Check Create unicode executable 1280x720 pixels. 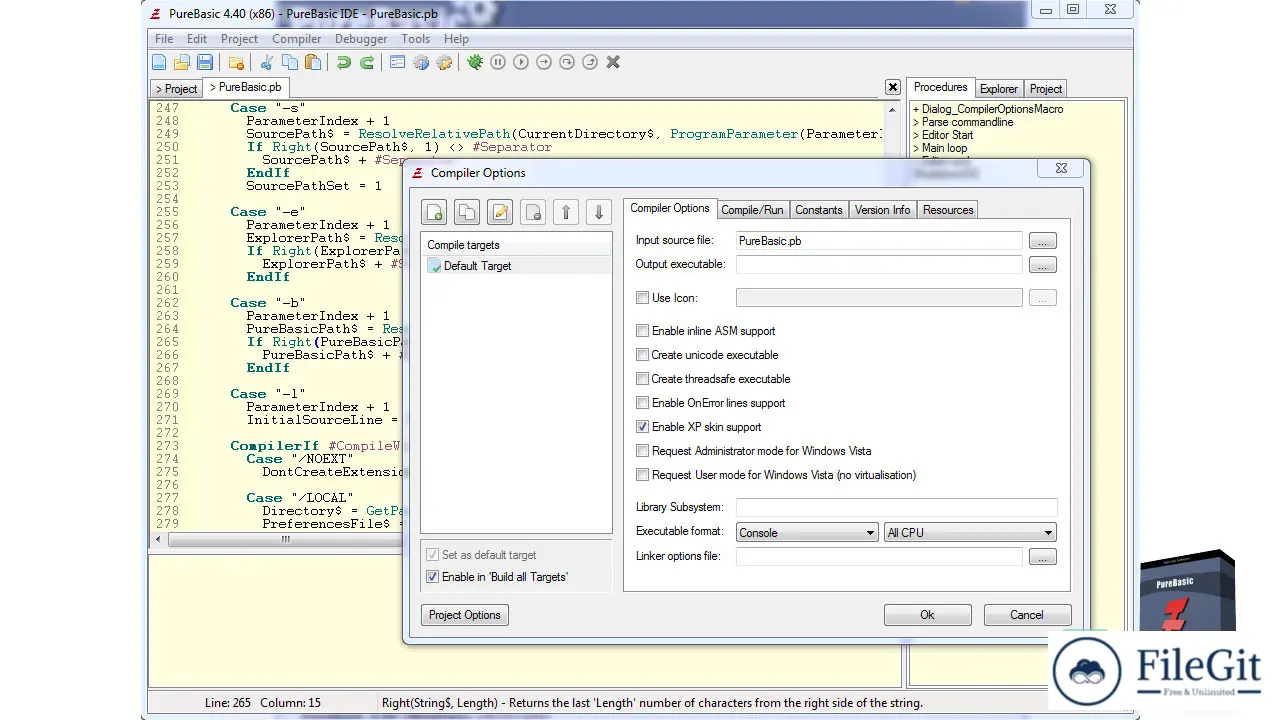pyautogui.click(x=643, y=355)
